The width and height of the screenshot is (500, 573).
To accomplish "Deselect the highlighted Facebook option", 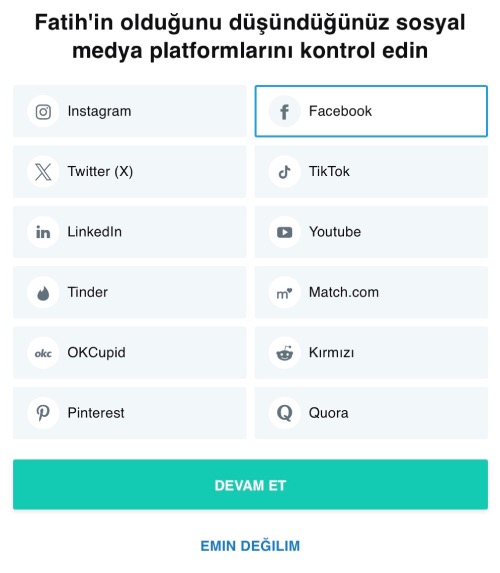I will pos(371,111).
